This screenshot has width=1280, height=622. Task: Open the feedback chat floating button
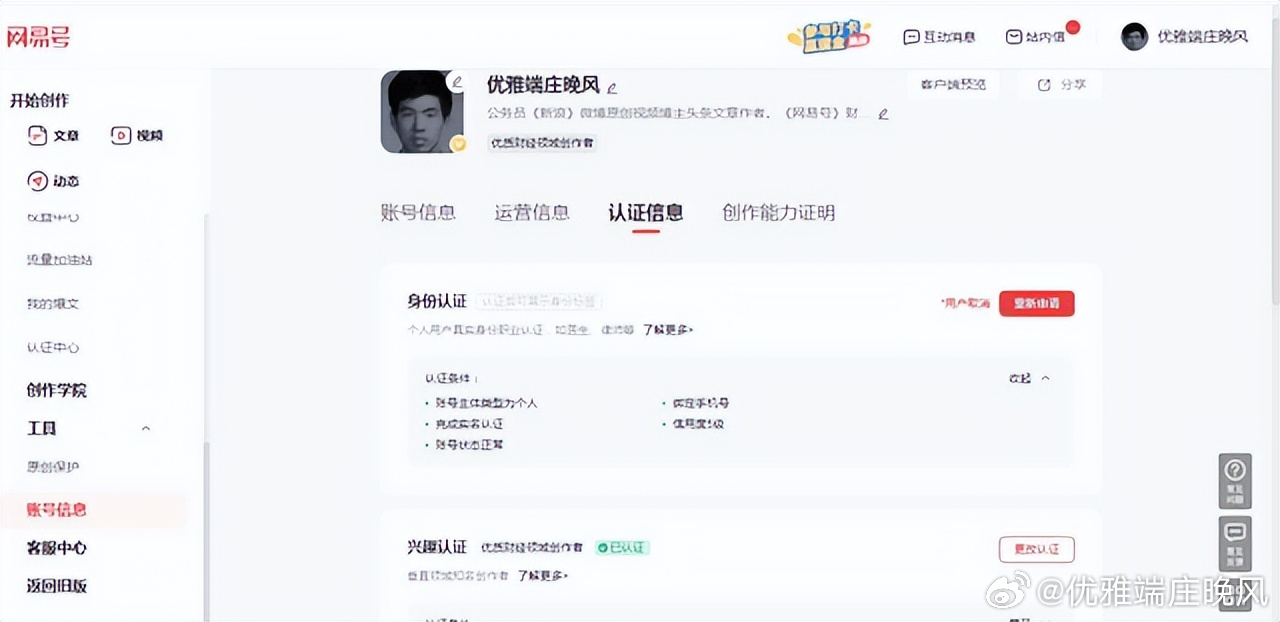click(x=1236, y=542)
